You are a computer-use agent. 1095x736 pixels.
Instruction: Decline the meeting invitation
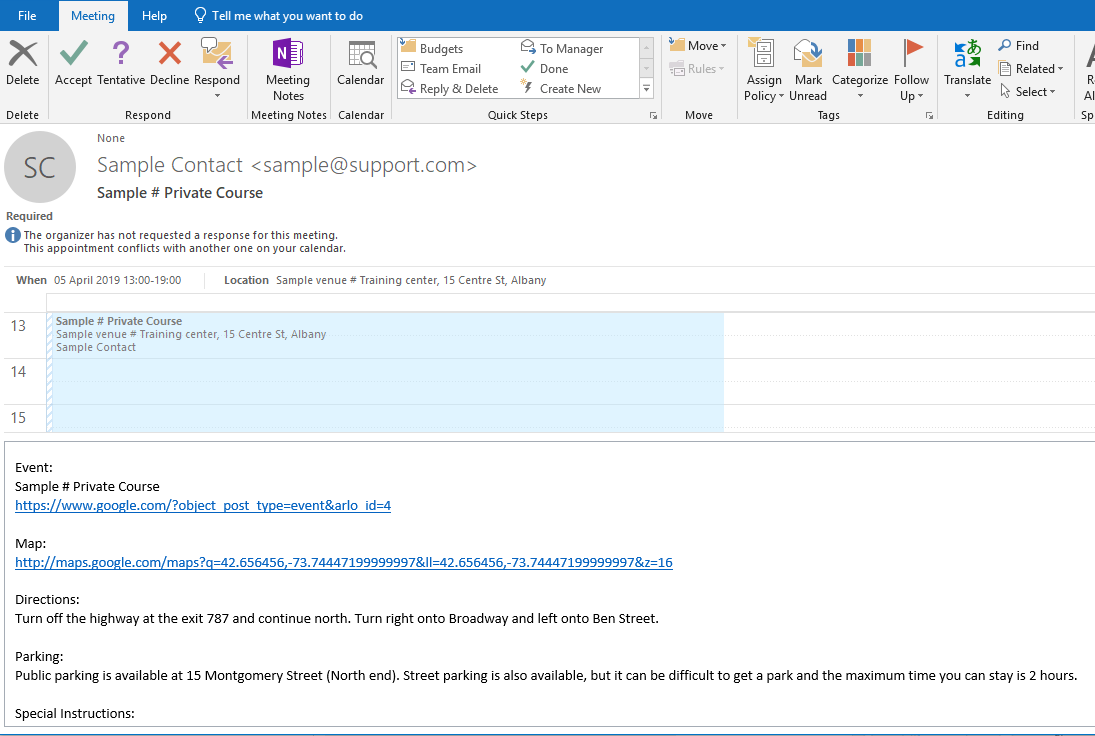pyautogui.click(x=170, y=63)
